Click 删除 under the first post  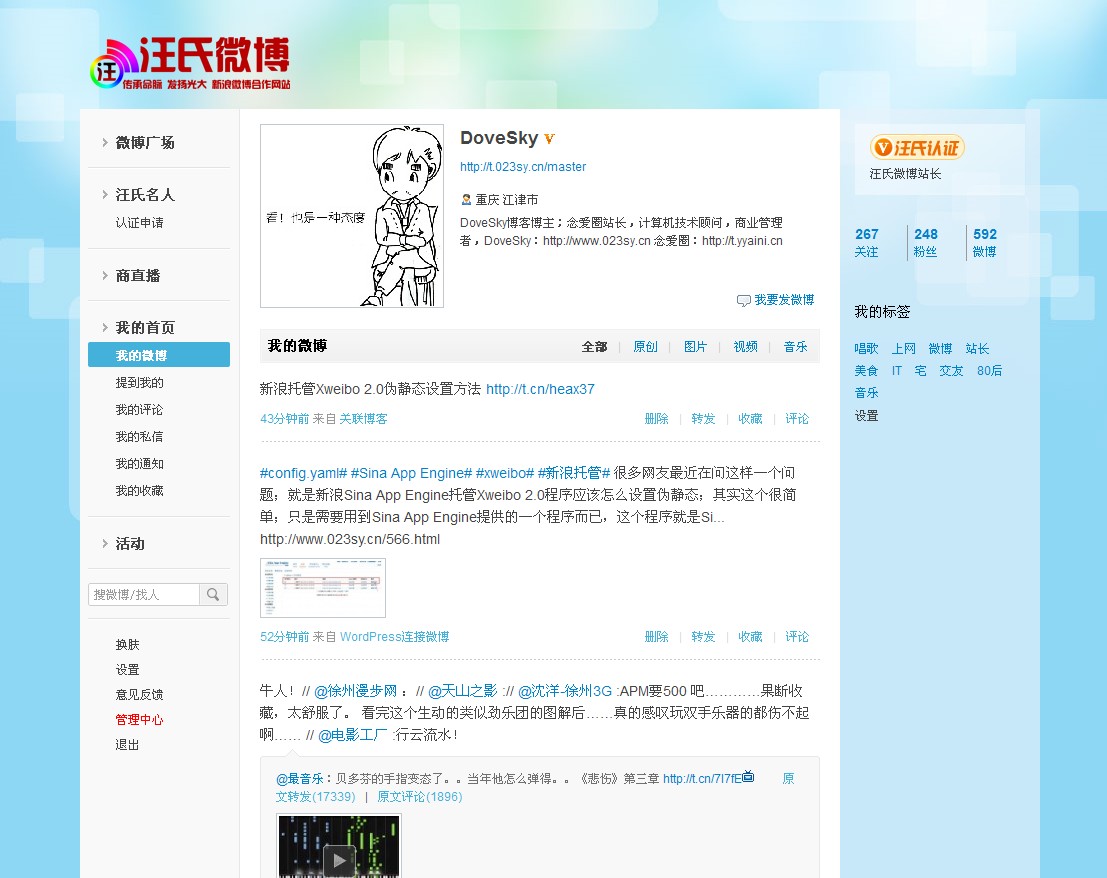tap(656, 418)
